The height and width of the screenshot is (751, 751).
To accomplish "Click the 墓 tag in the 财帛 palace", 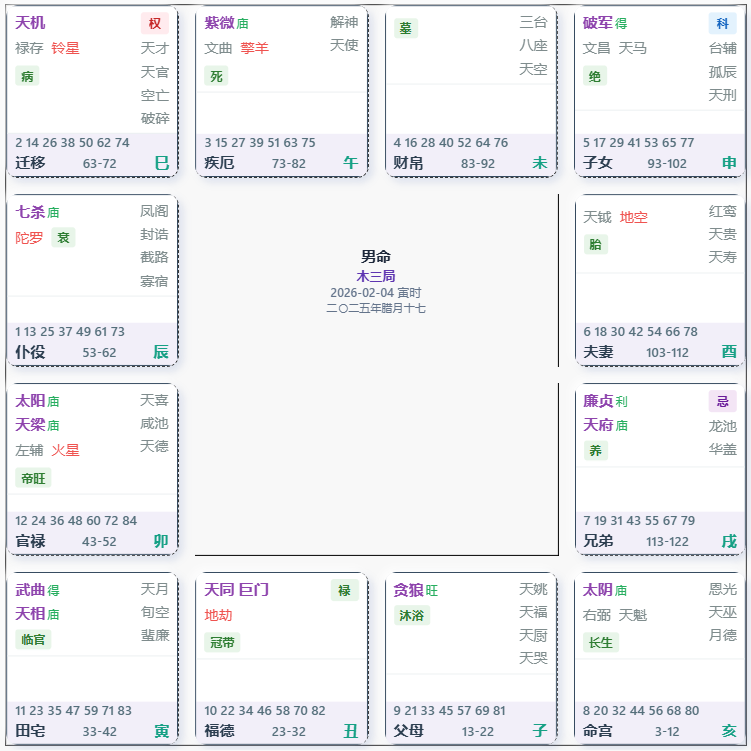I will 406,28.
